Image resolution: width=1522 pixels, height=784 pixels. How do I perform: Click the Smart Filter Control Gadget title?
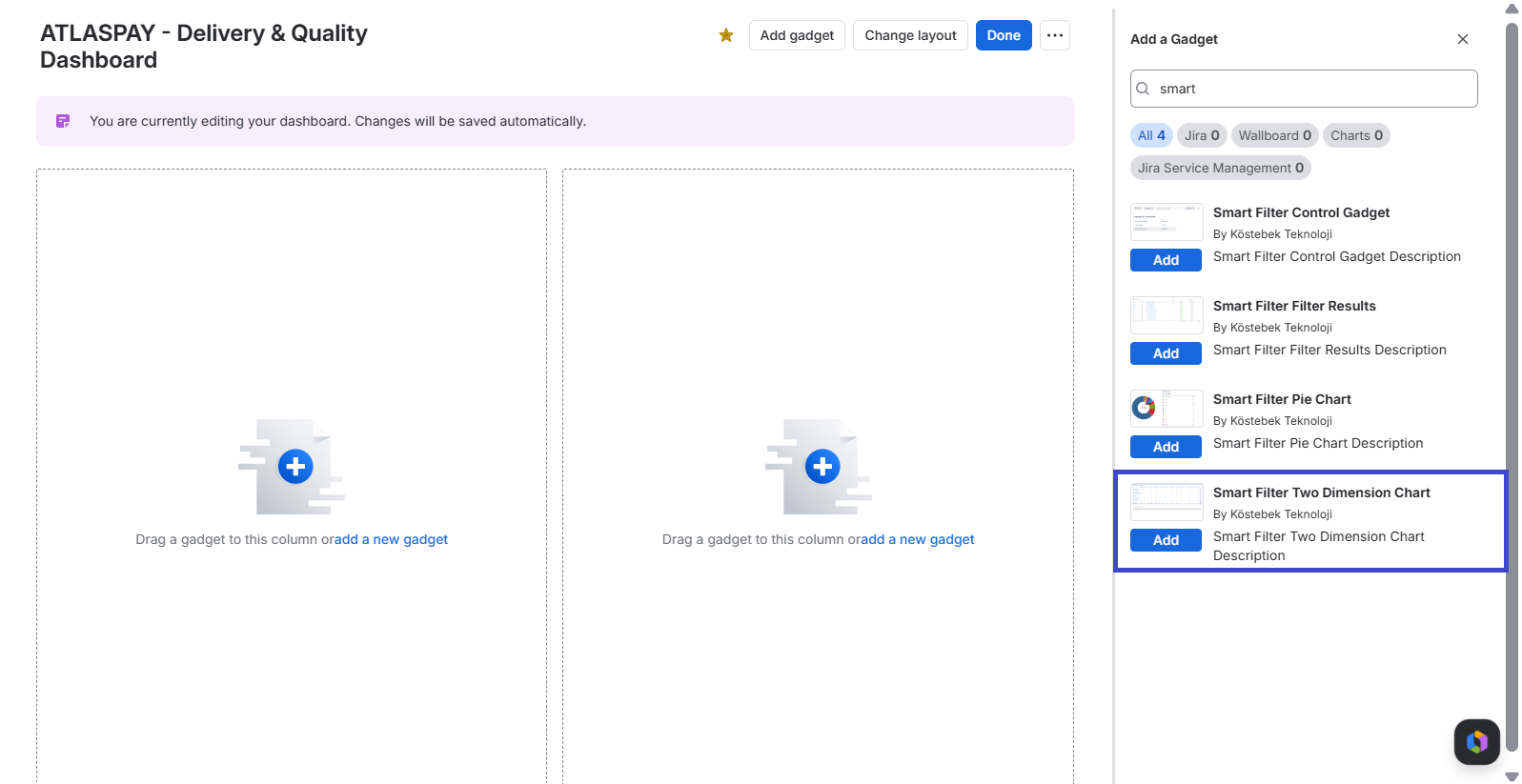[x=1301, y=212]
